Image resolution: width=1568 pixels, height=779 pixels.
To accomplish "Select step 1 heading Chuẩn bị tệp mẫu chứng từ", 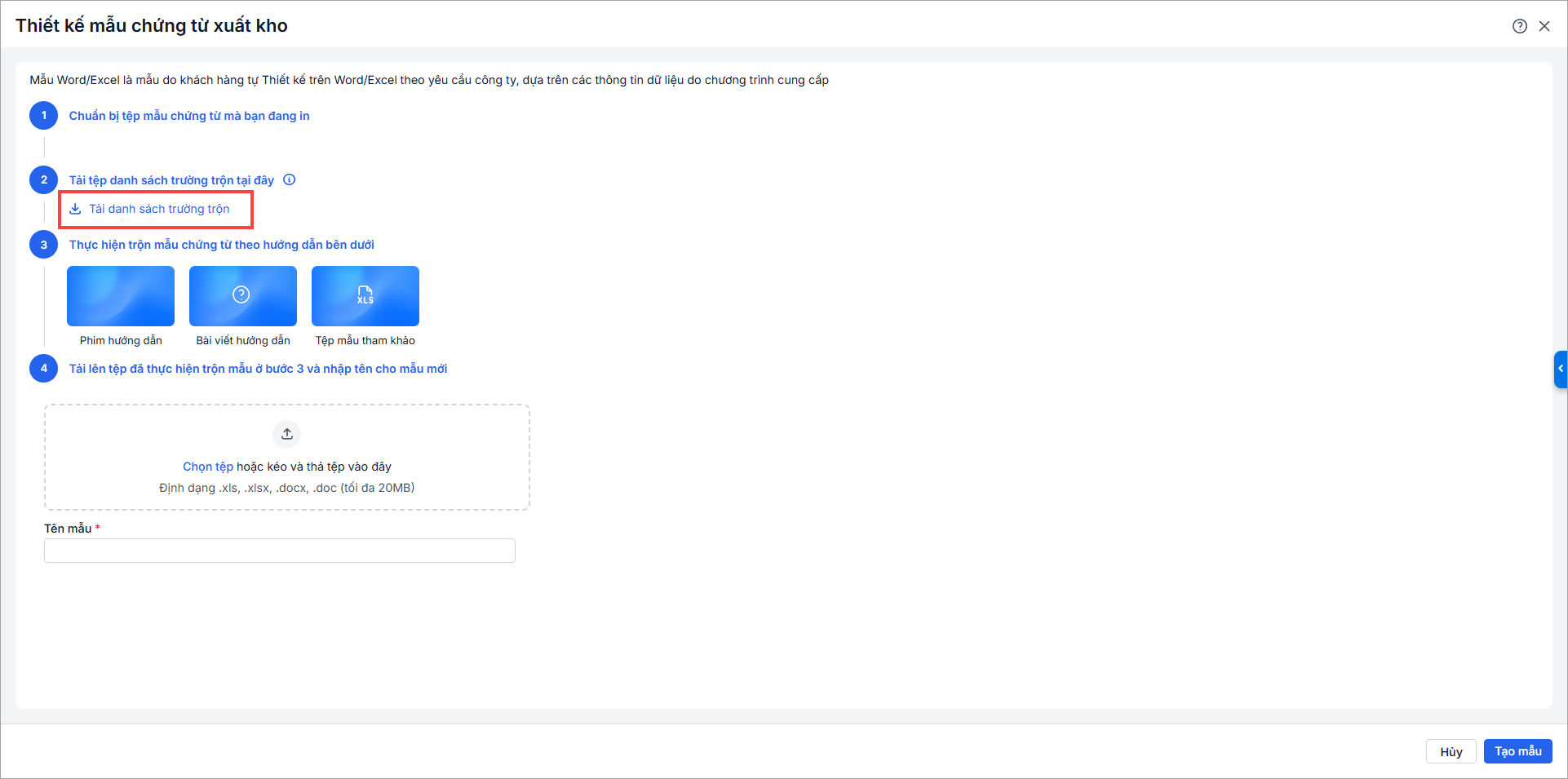I will (x=189, y=116).
